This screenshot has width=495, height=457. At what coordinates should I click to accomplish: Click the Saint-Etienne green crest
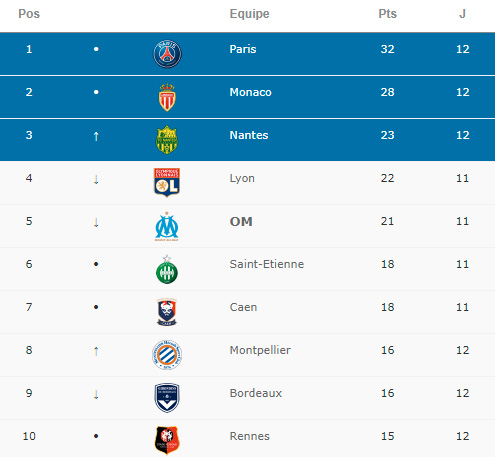tap(167, 269)
